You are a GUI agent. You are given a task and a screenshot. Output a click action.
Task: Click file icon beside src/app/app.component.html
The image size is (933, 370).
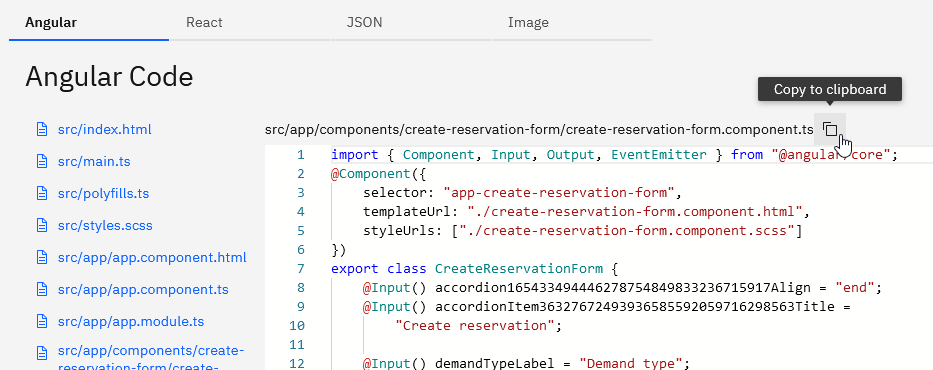tap(42, 258)
